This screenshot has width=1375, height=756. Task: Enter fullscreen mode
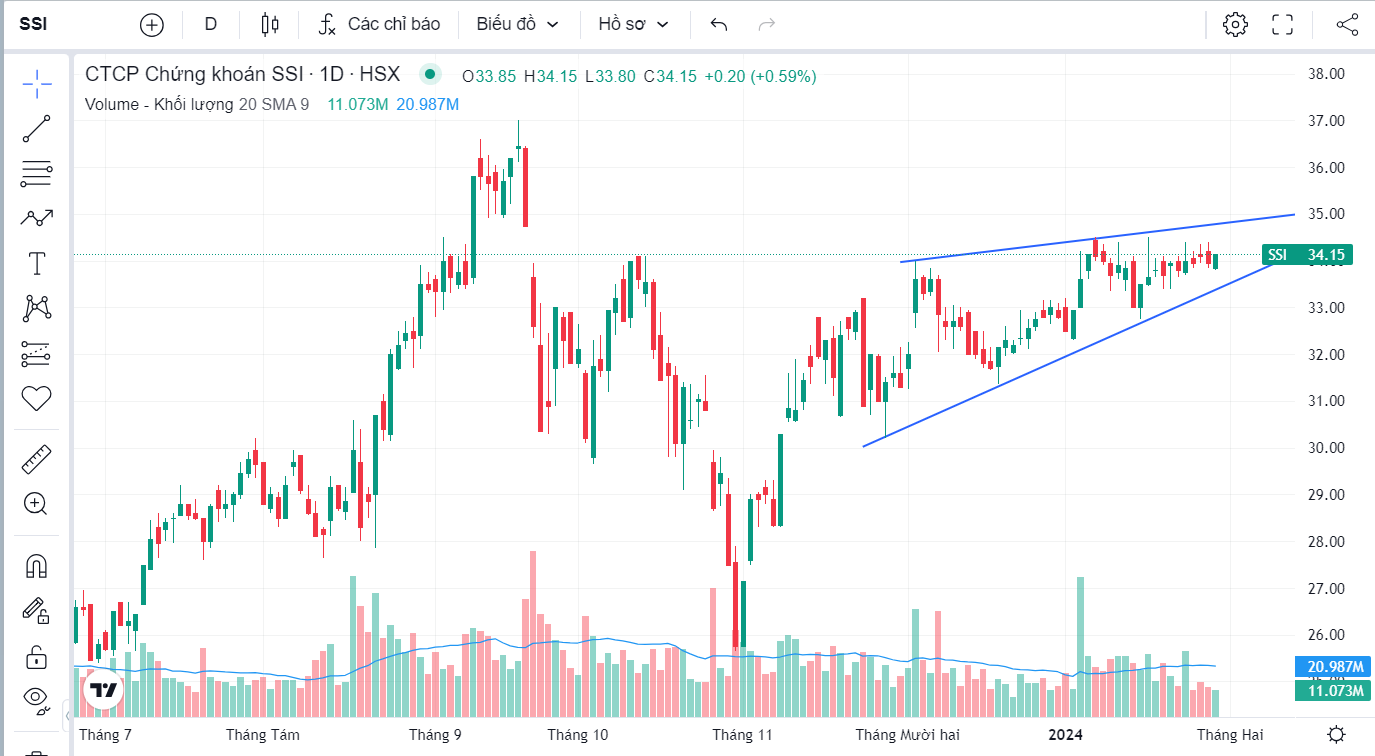pos(1282,24)
